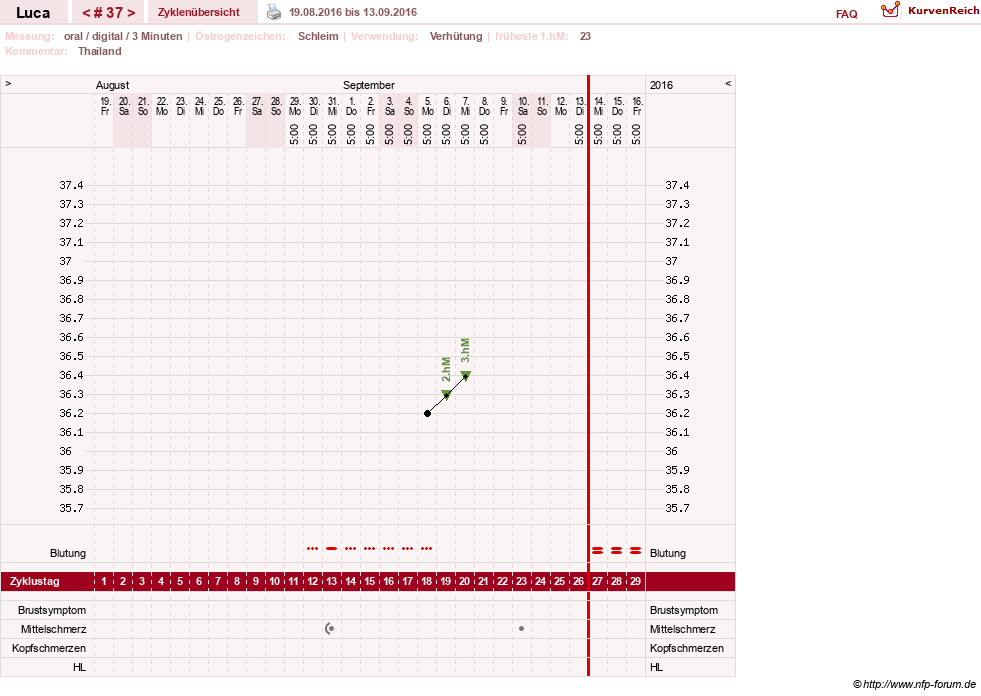Click the dotted bleeding mark on day 18
981x696 pixels.
tap(427, 548)
